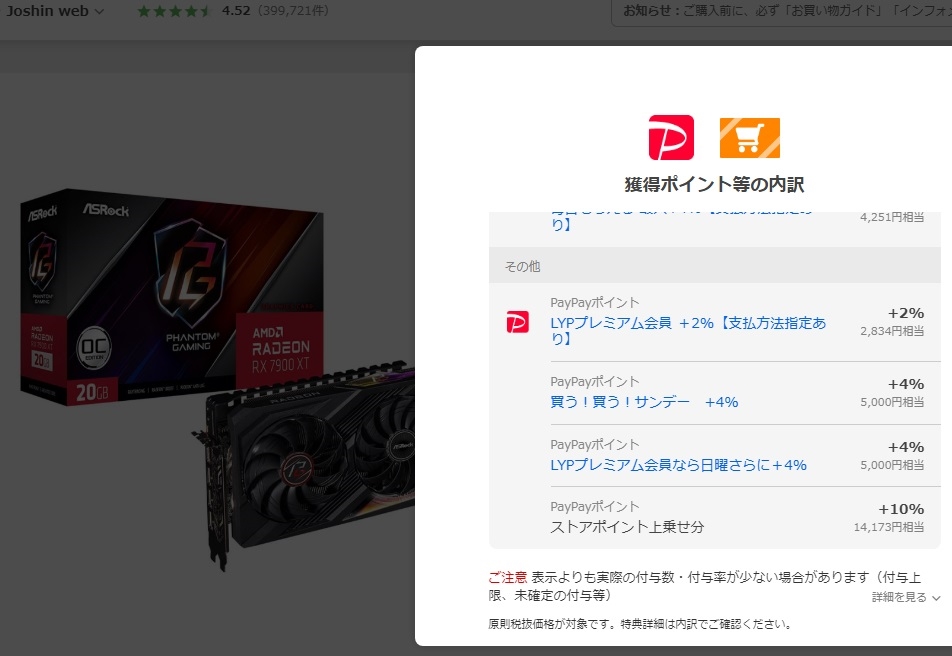The width and height of the screenshot is (952, 656).
Task: Expand 詳細を見る details
Action: (x=906, y=597)
